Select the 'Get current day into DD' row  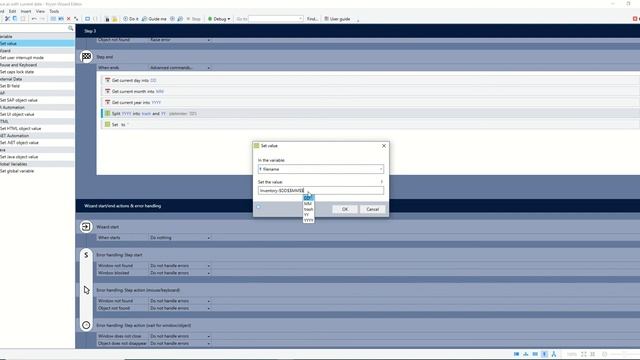click(x=371, y=80)
